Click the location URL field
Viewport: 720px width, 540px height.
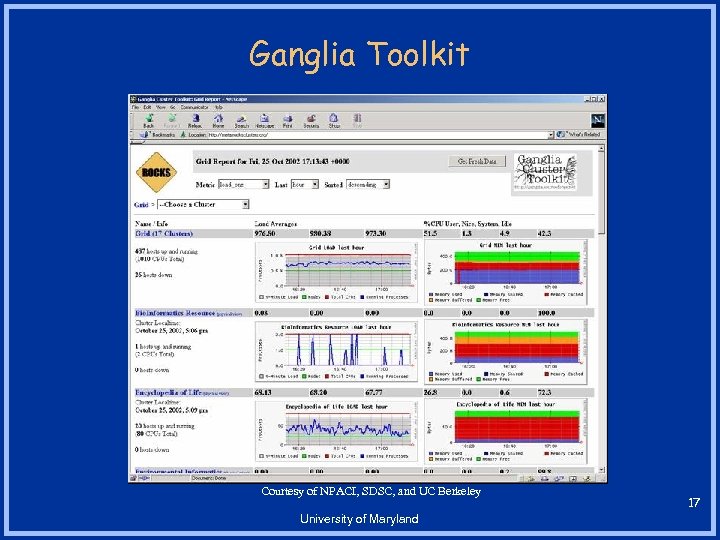[x=377, y=135]
